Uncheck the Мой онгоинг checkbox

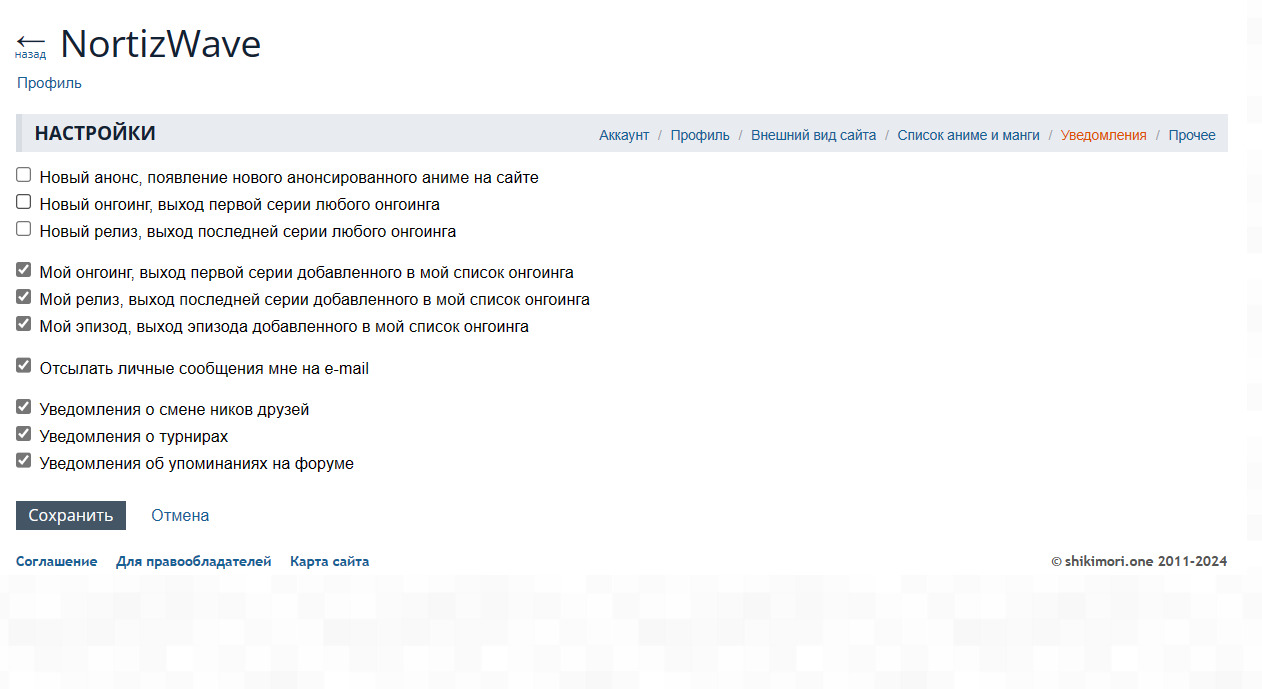pyautogui.click(x=24, y=270)
